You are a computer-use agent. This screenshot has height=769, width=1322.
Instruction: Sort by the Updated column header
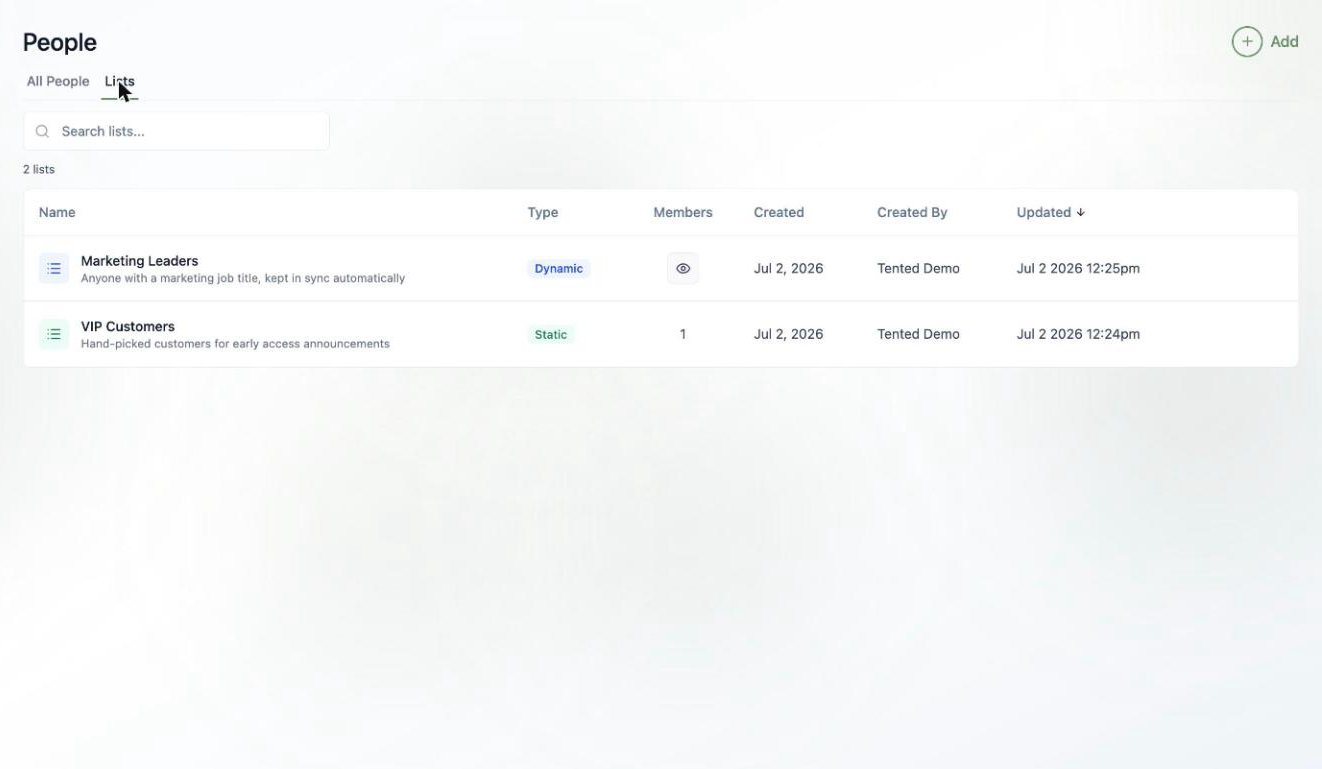point(1044,212)
